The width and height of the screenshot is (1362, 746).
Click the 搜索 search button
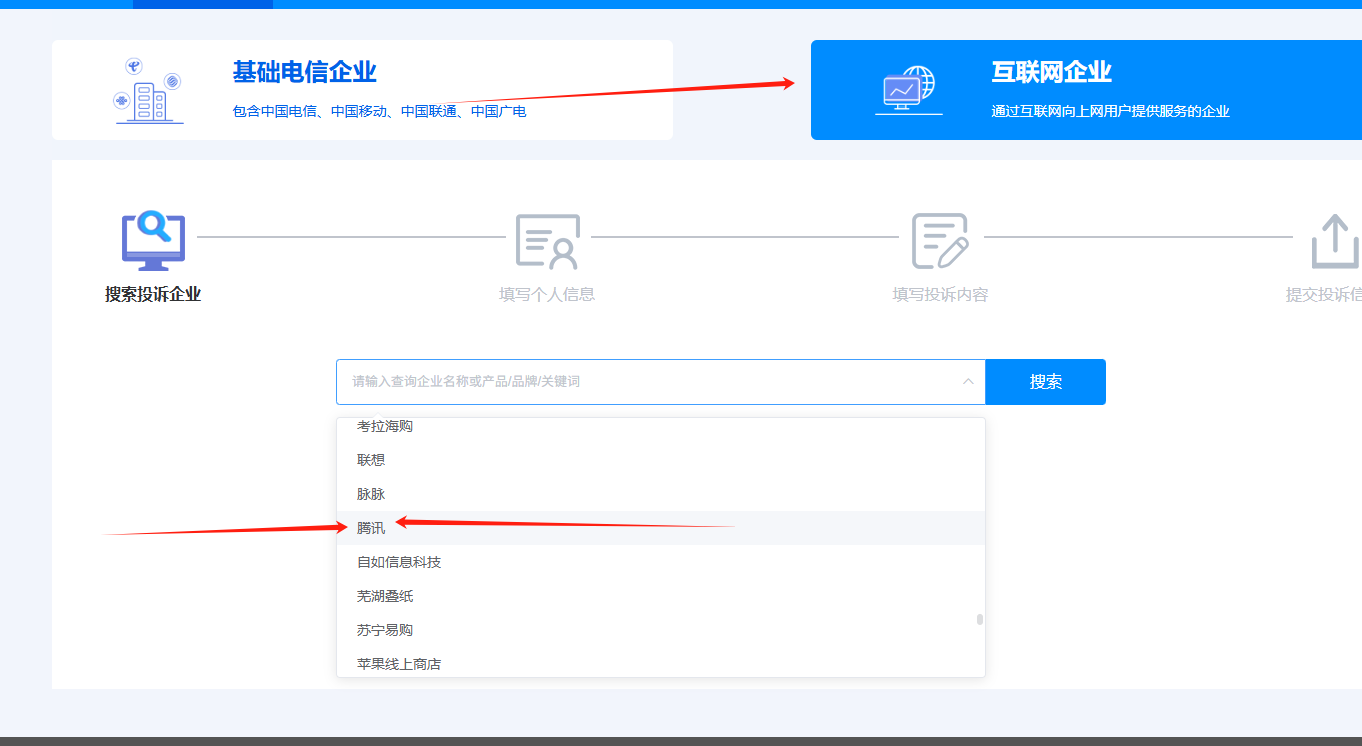point(1045,381)
